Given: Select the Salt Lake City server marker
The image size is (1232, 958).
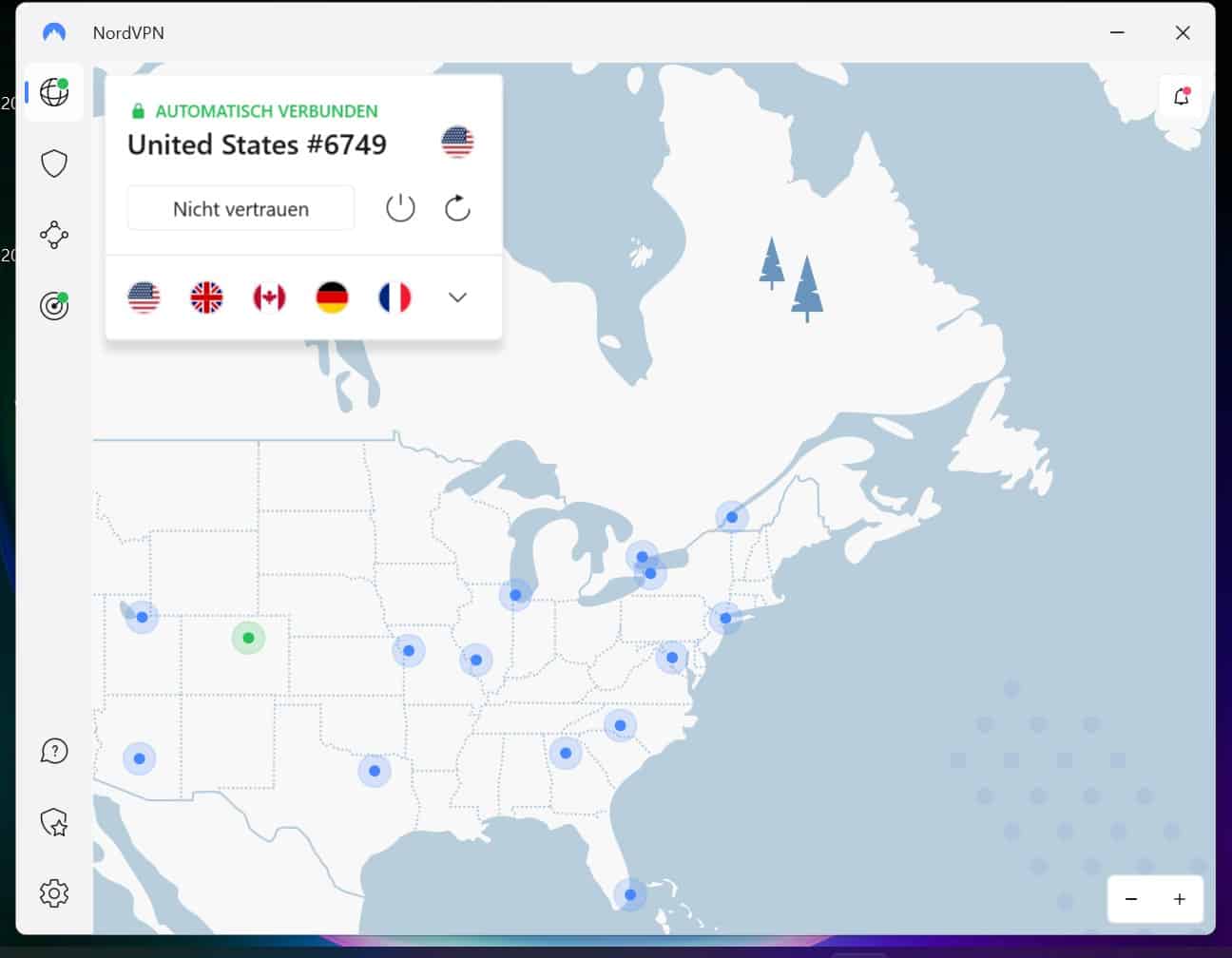Looking at the screenshot, I should 142,617.
